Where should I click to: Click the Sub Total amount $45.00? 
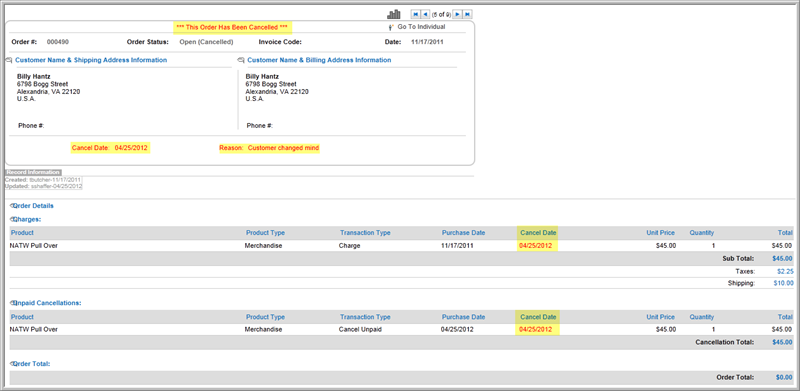click(783, 259)
